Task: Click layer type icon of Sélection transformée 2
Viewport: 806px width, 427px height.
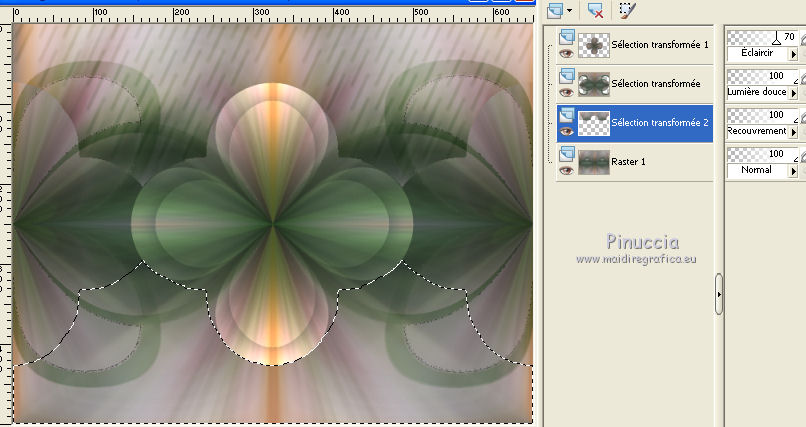Action: (566, 115)
